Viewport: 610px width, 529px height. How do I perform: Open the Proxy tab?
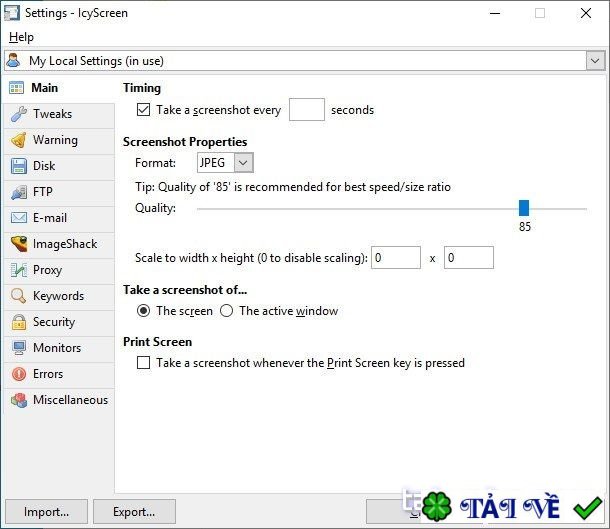[59, 270]
